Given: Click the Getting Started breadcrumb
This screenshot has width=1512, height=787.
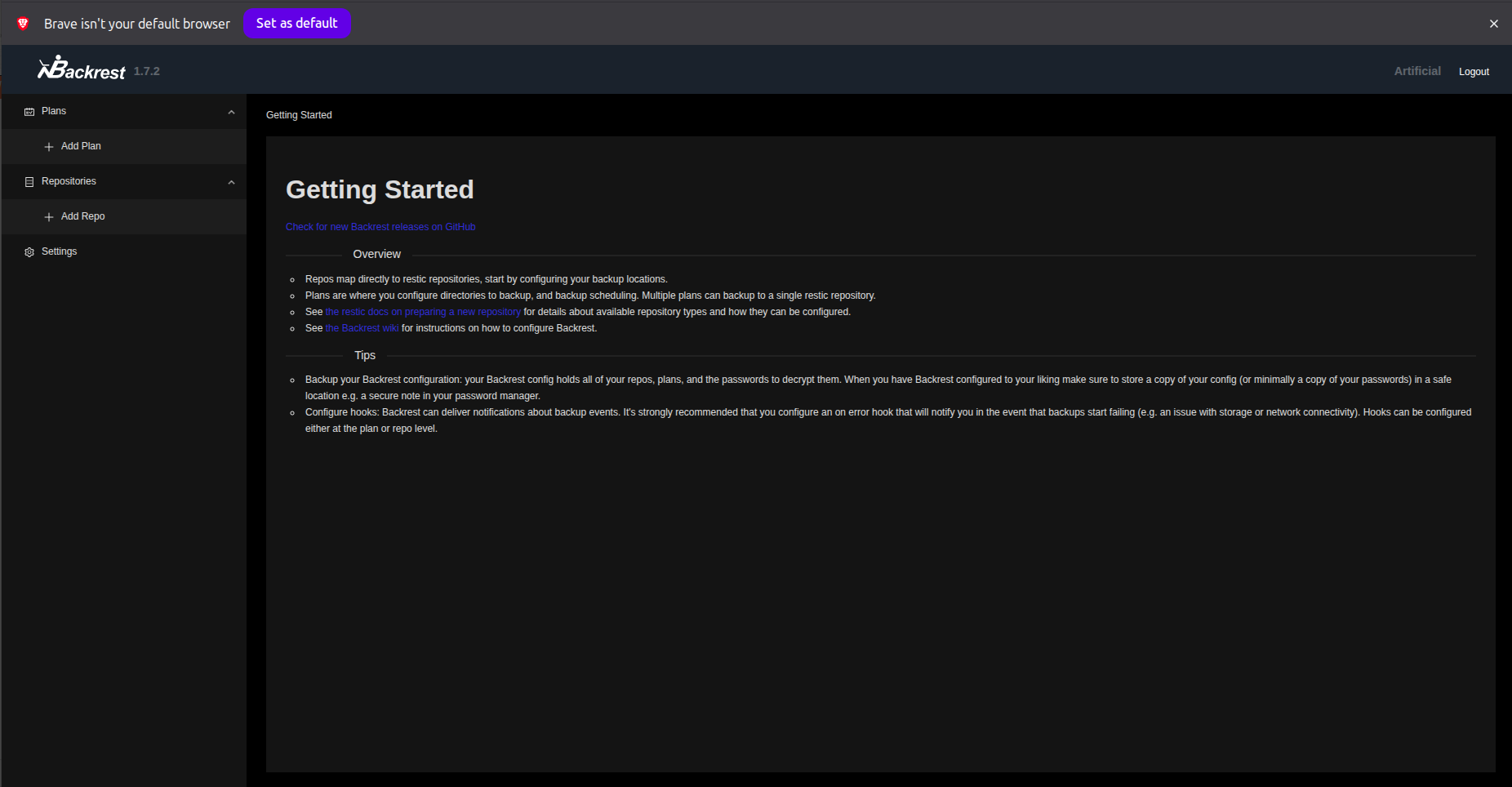Looking at the screenshot, I should pos(299,115).
